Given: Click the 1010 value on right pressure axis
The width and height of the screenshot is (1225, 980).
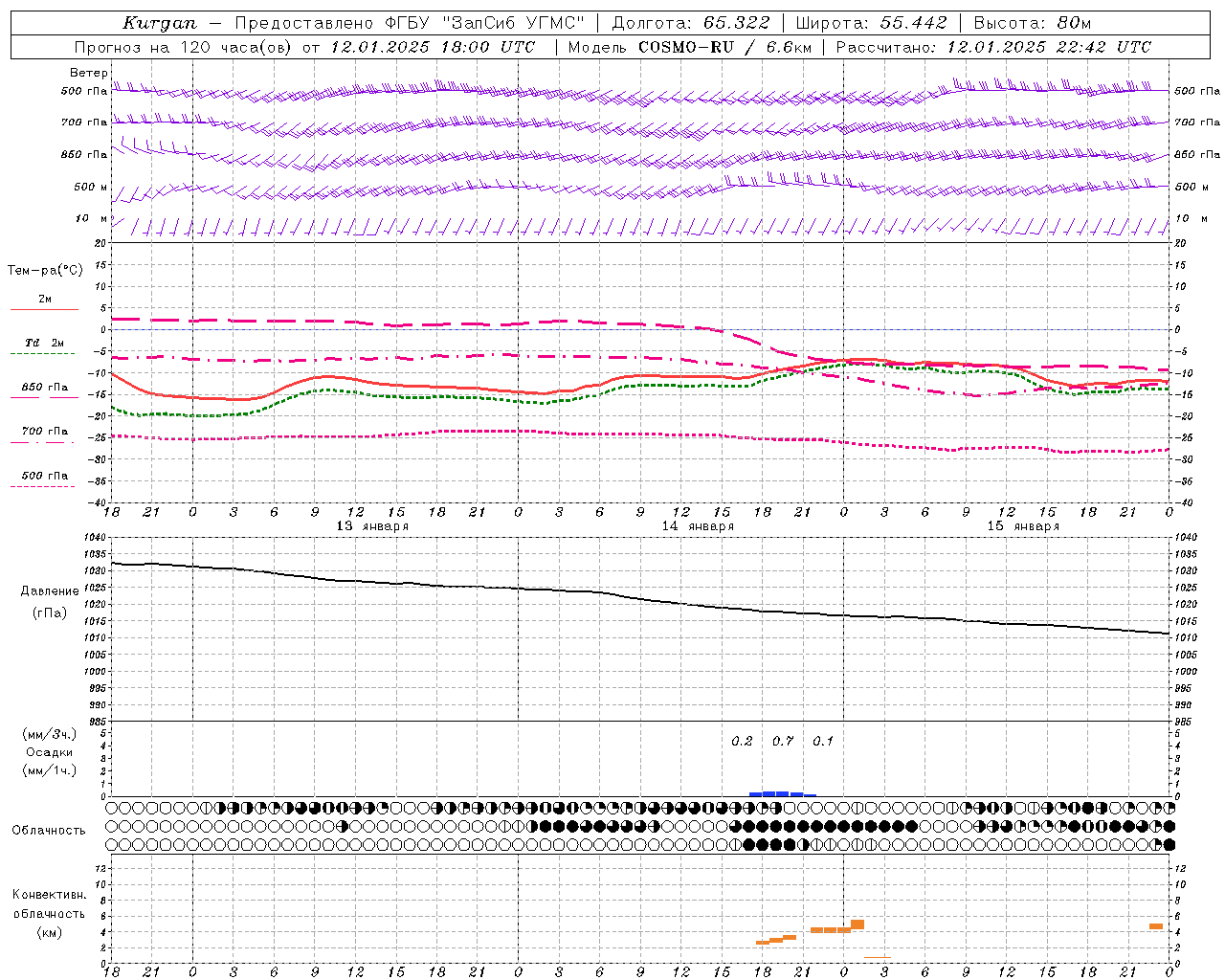Looking at the screenshot, I should (x=1185, y=638).
